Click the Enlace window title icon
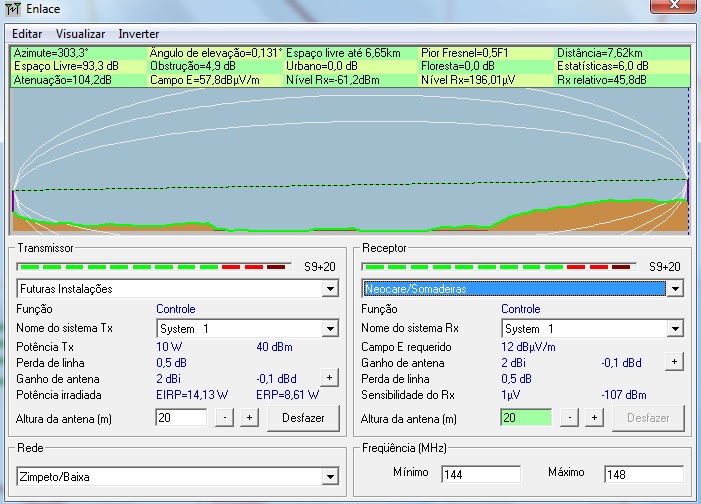Image resolution: width=701 pixels, height=504 pixels. 12,9
